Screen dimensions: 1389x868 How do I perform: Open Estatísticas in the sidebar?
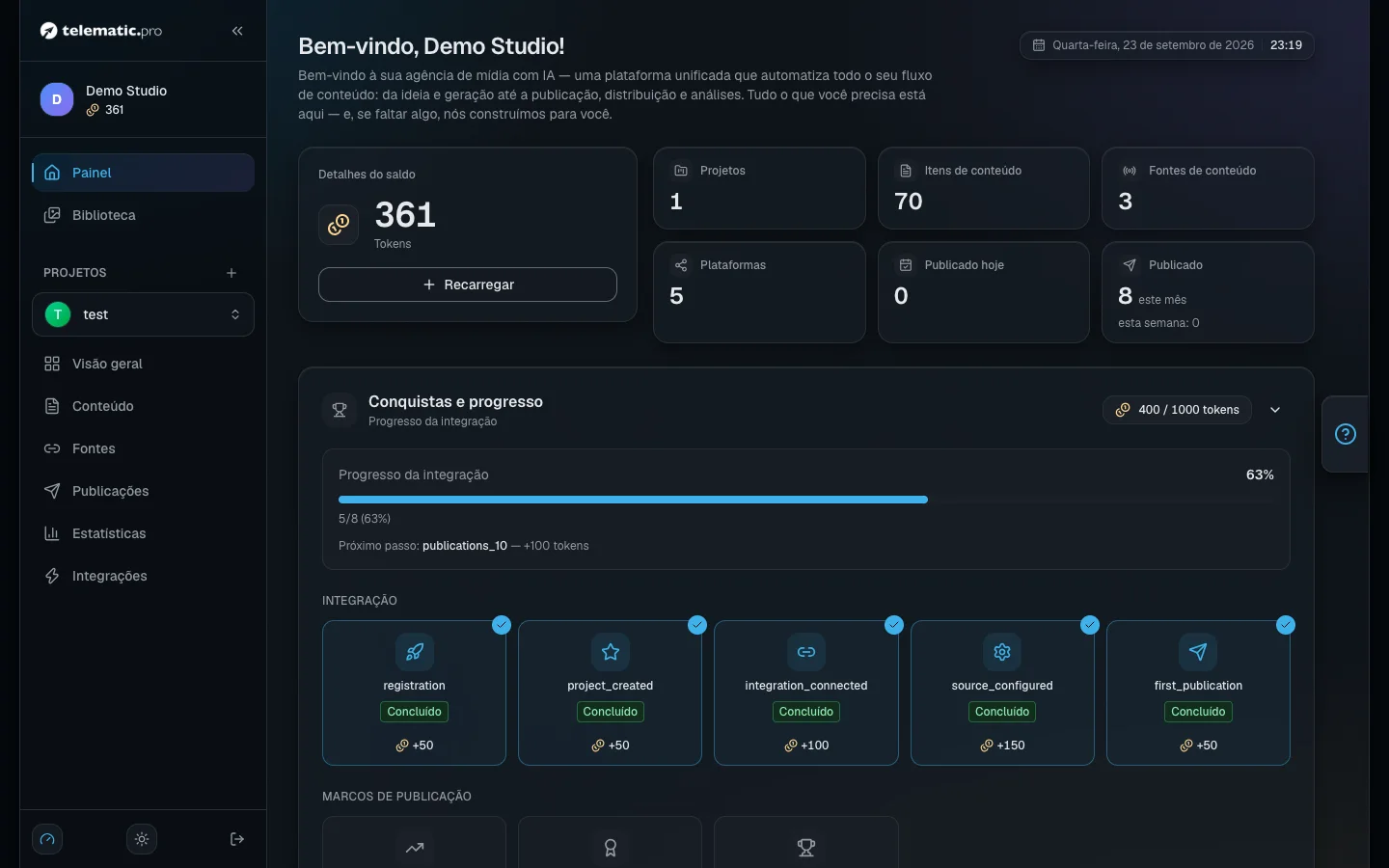click(x=143, y=533)
